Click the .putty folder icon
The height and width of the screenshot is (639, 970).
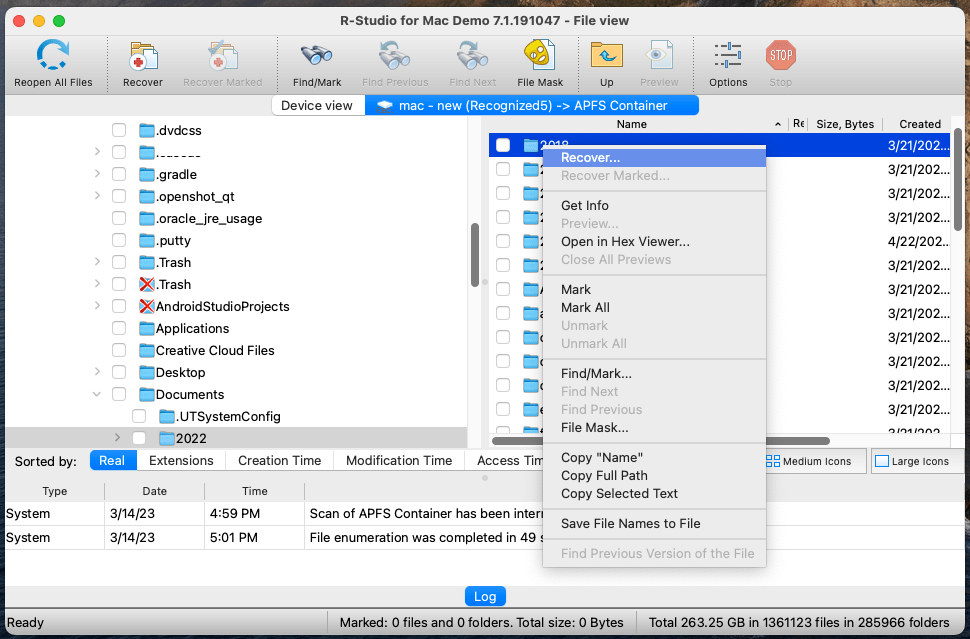coord(147,241)
